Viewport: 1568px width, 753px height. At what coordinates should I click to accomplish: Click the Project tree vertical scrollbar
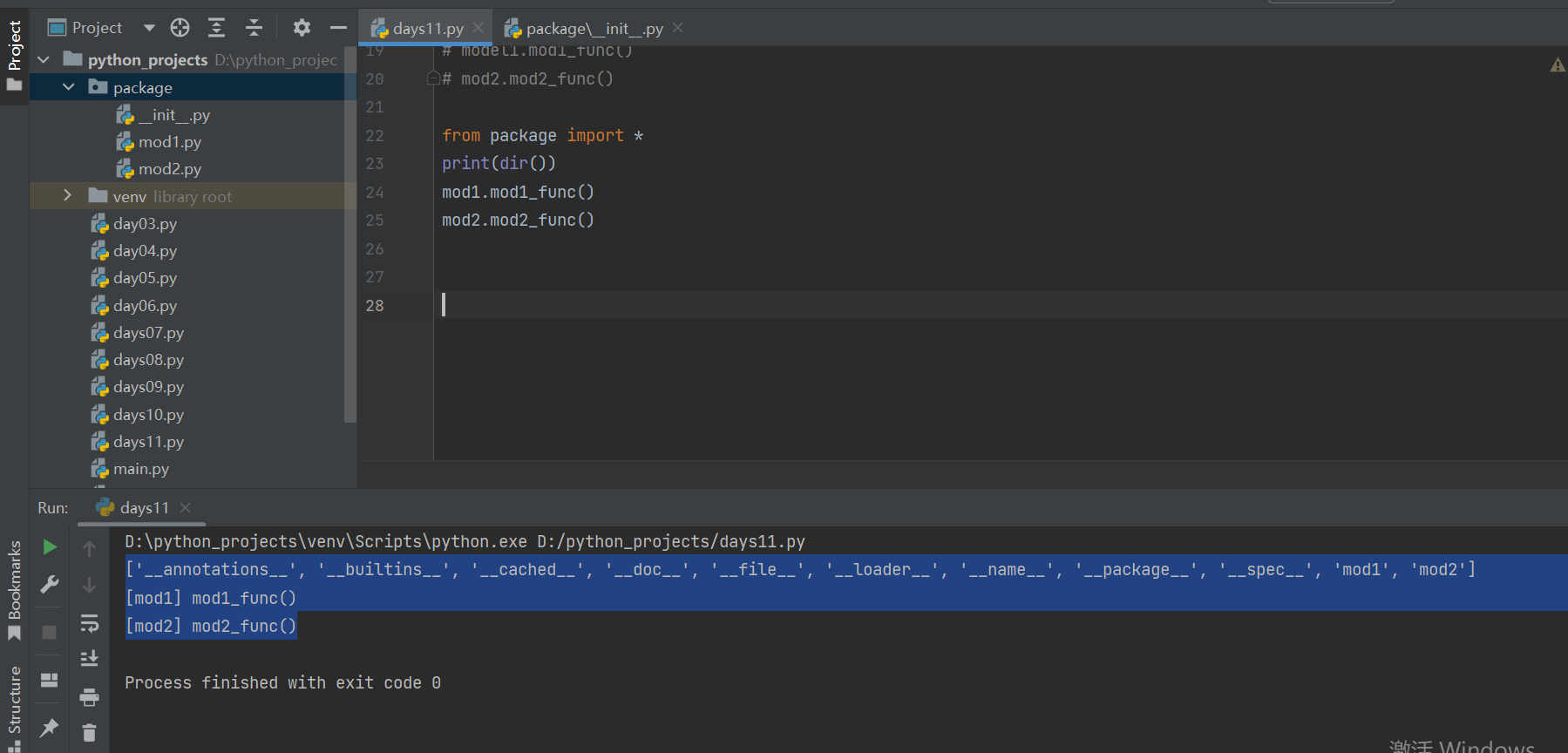350,235
